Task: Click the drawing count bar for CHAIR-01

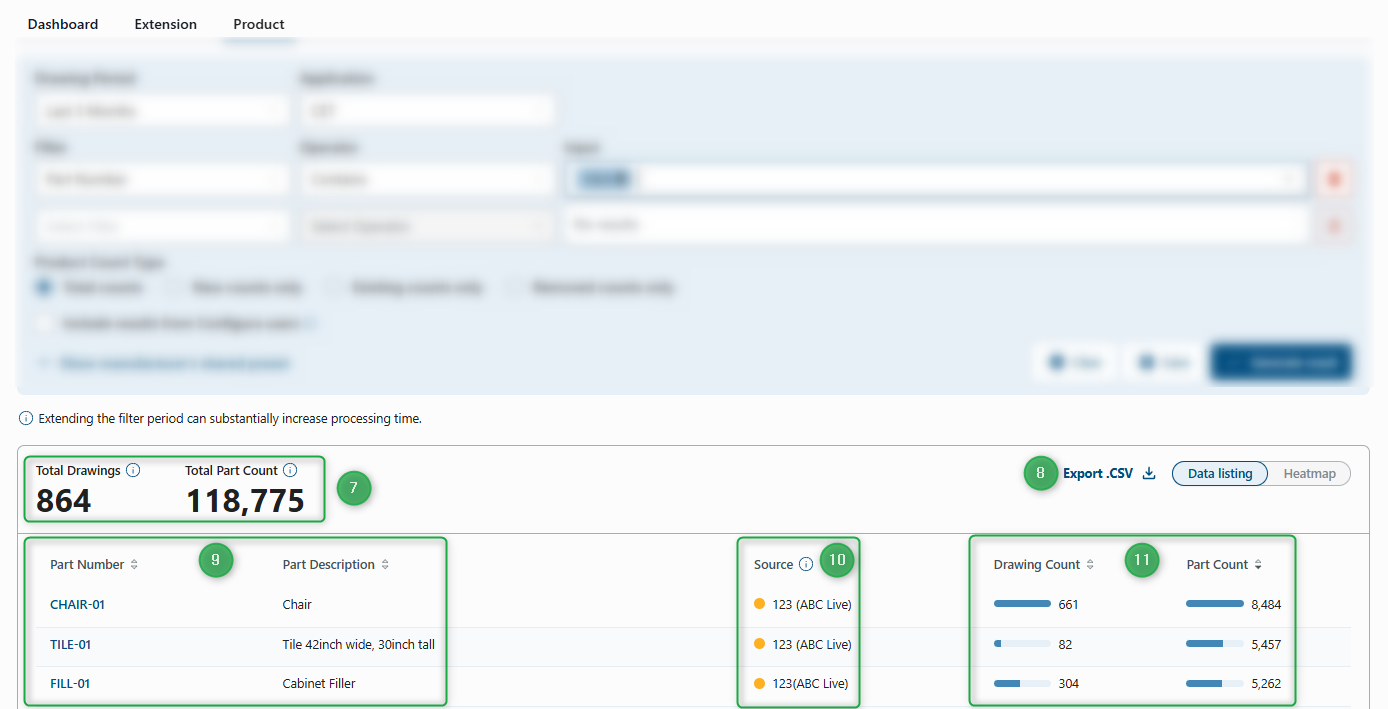Action: coord(1022,604)
